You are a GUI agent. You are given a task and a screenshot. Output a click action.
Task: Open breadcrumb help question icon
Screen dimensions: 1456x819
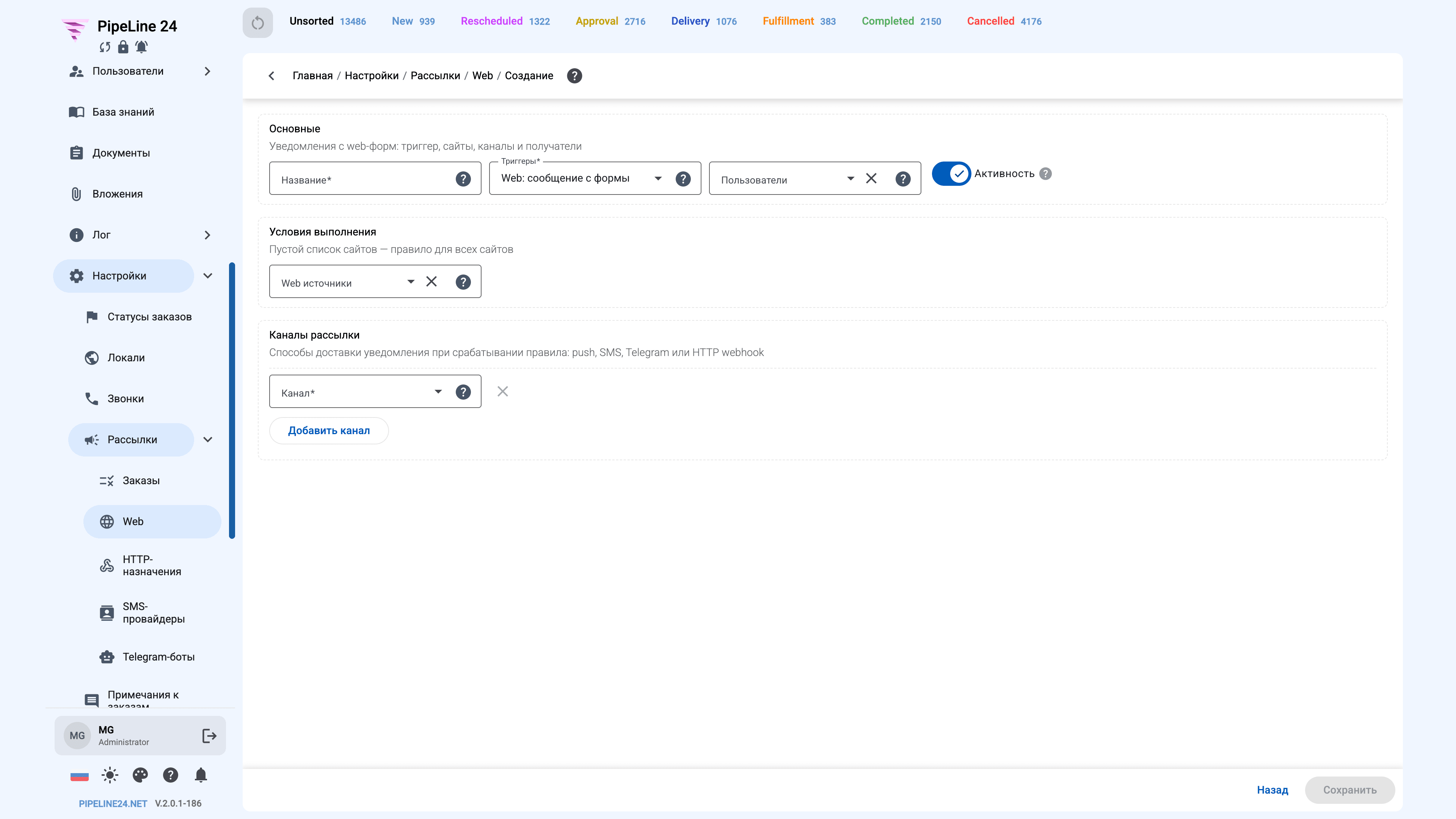574,76
